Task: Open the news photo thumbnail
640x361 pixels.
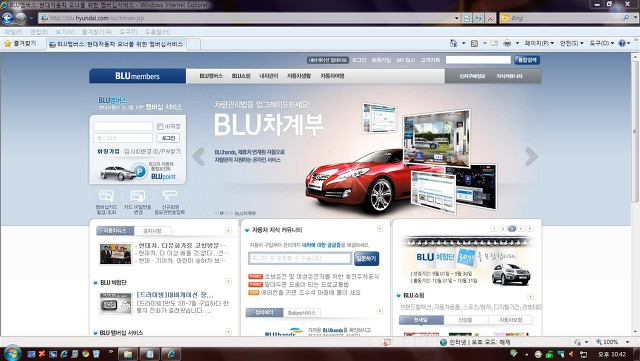Action: [x=116, y=254]
